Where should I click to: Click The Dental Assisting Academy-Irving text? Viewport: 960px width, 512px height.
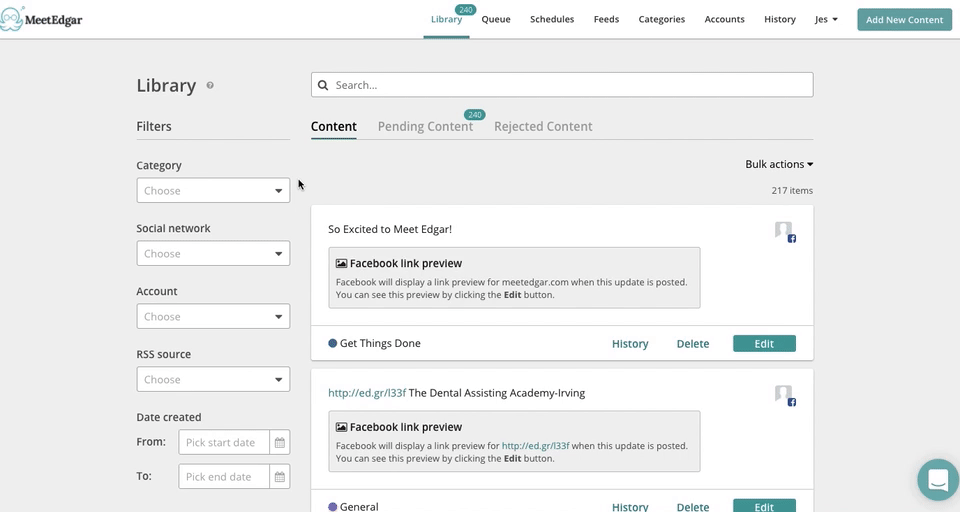point(497,393)
